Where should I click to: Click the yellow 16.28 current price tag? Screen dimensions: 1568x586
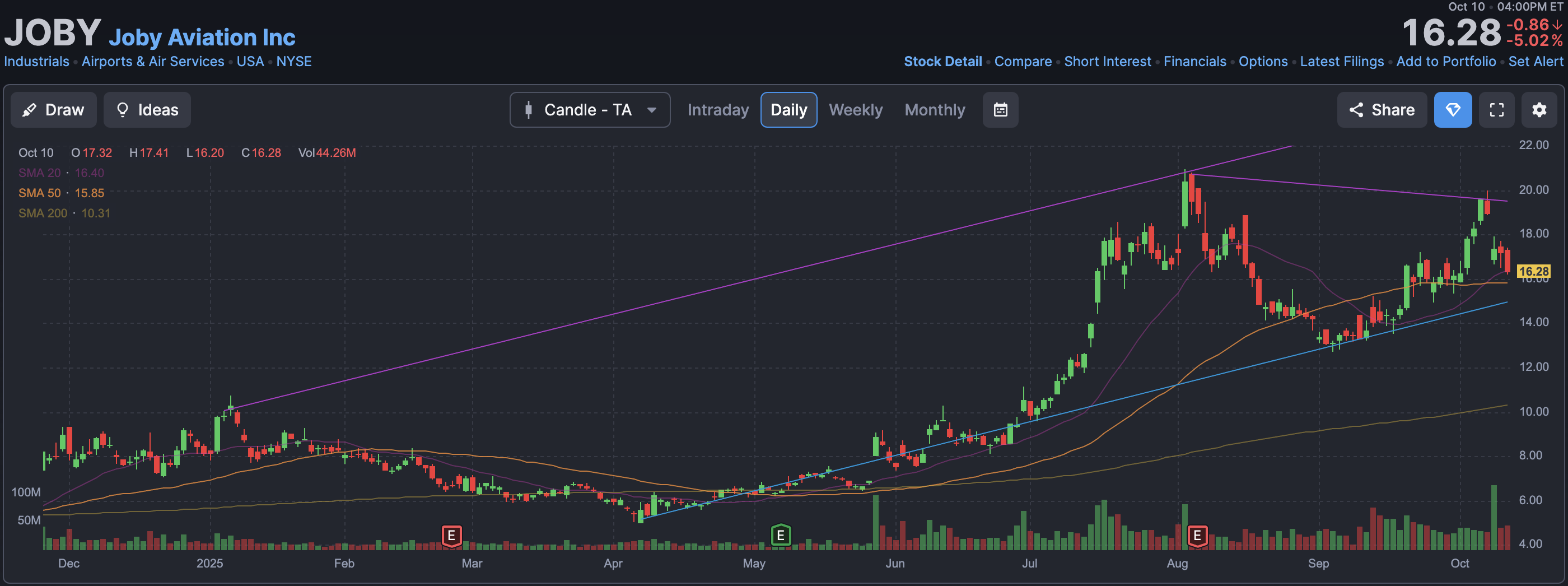1533,271
